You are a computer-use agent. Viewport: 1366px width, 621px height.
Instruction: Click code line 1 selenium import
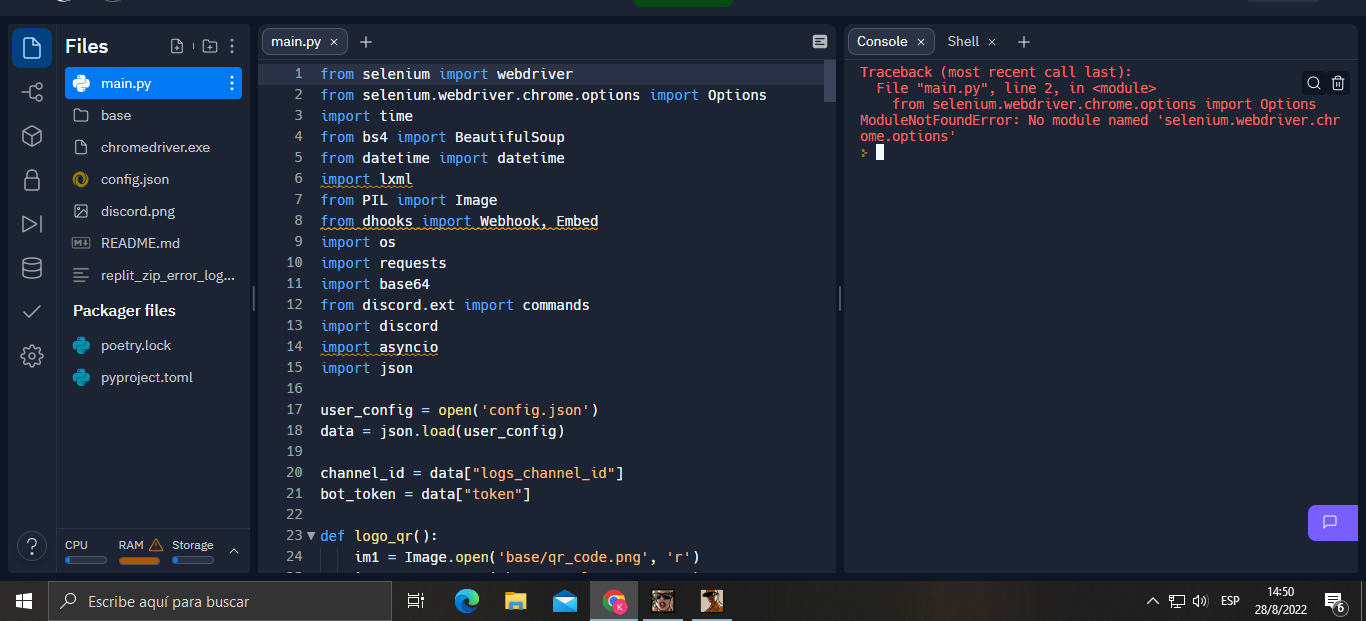[x=446, y=74]
